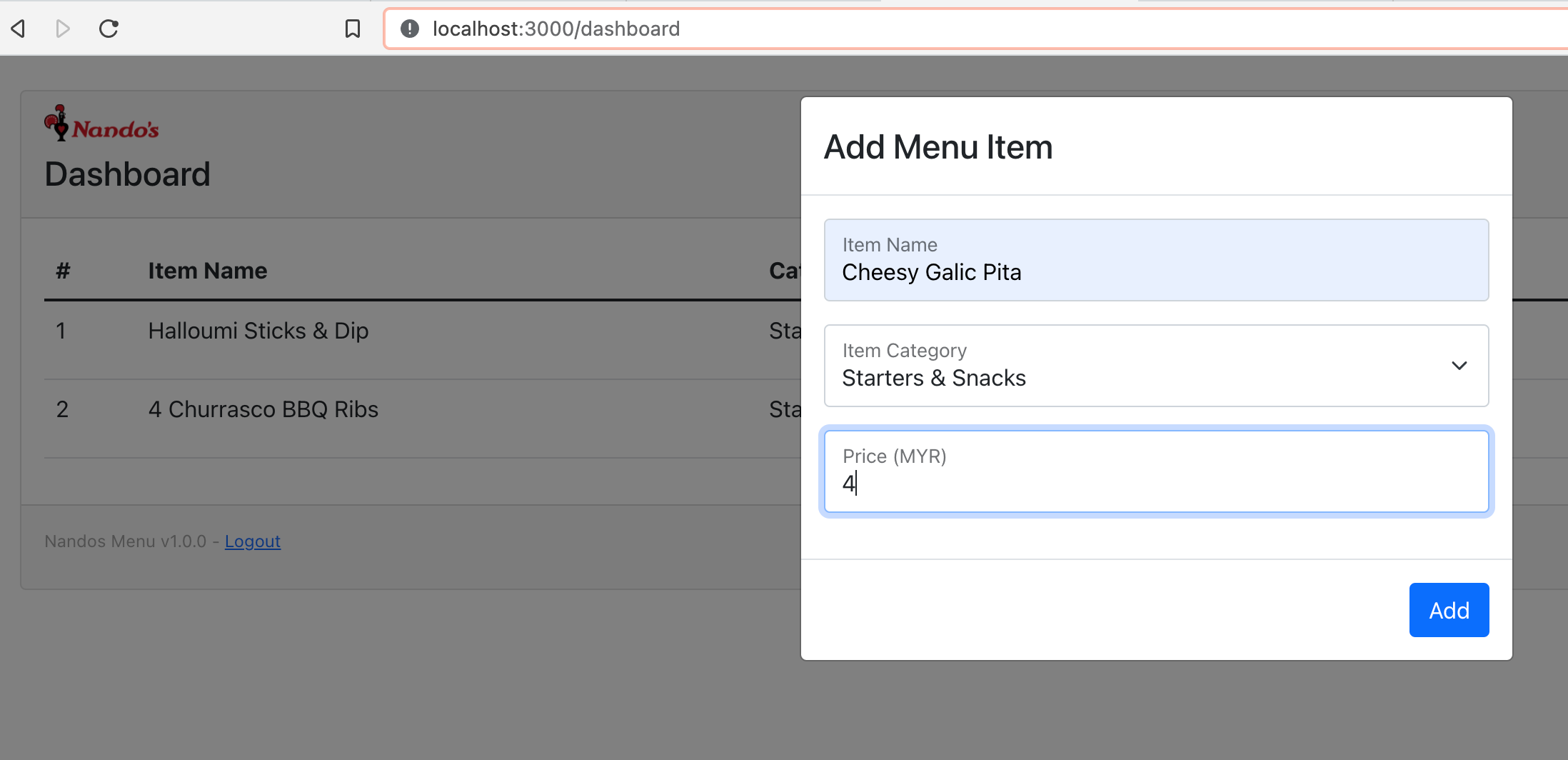
Task: Click the # column header
Action: point(63,271)
